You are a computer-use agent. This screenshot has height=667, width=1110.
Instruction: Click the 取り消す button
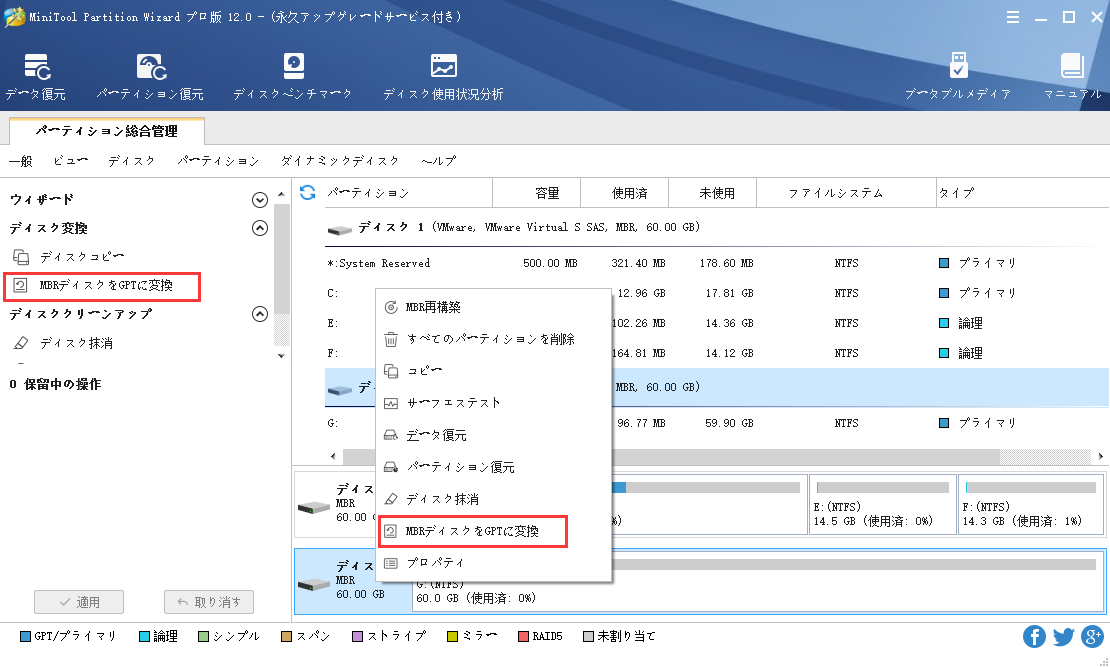209,602
